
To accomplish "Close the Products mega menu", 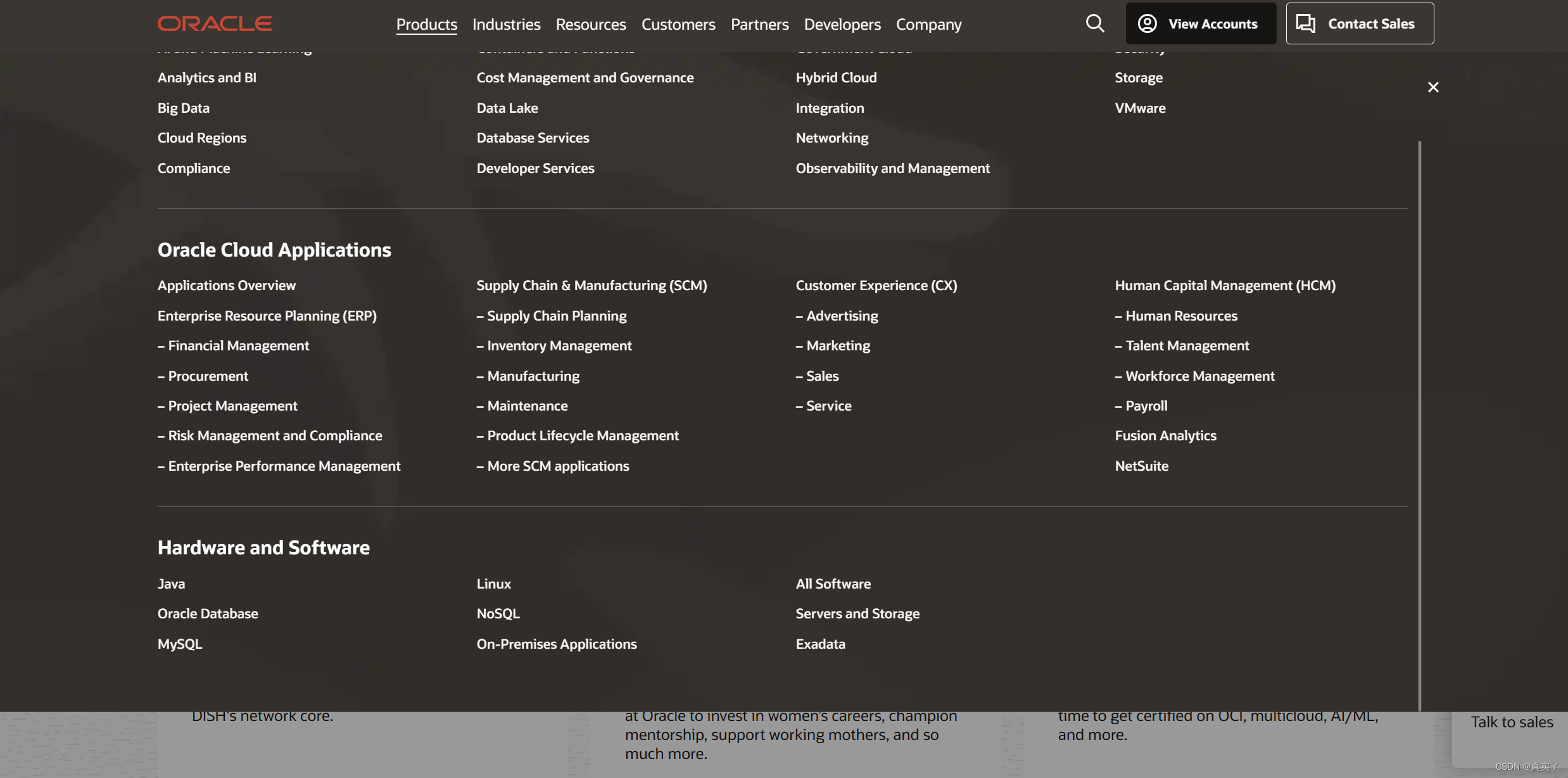I will click(1433, 87).
